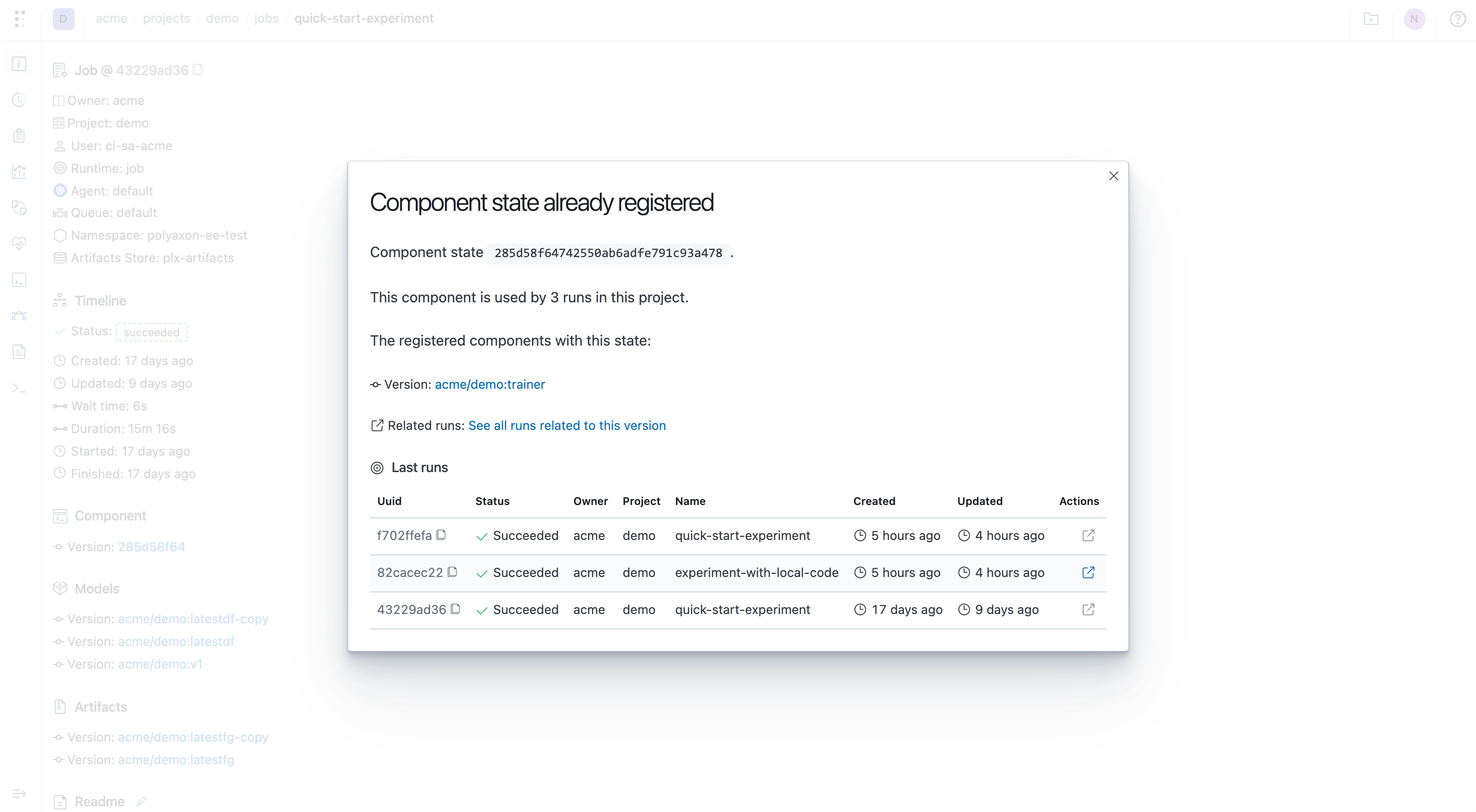Open the help question mark icon

[x=1457, y=19]
